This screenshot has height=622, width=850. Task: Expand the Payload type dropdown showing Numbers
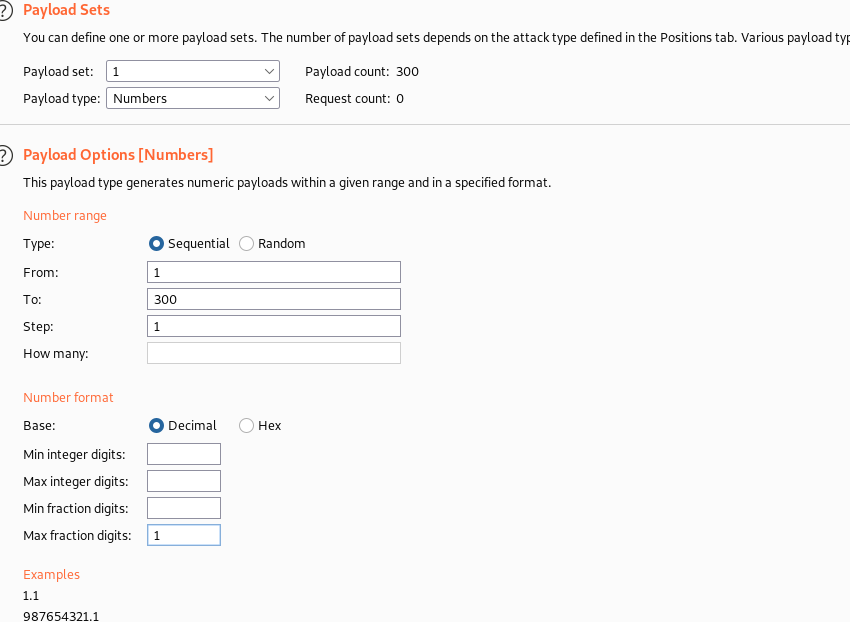pos(193,98)
